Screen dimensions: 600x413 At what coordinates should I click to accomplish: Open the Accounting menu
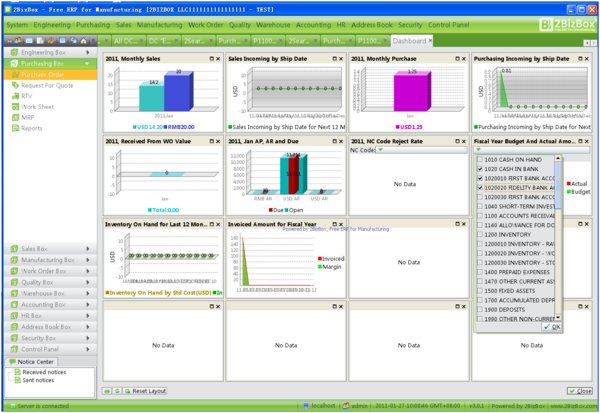313,25
